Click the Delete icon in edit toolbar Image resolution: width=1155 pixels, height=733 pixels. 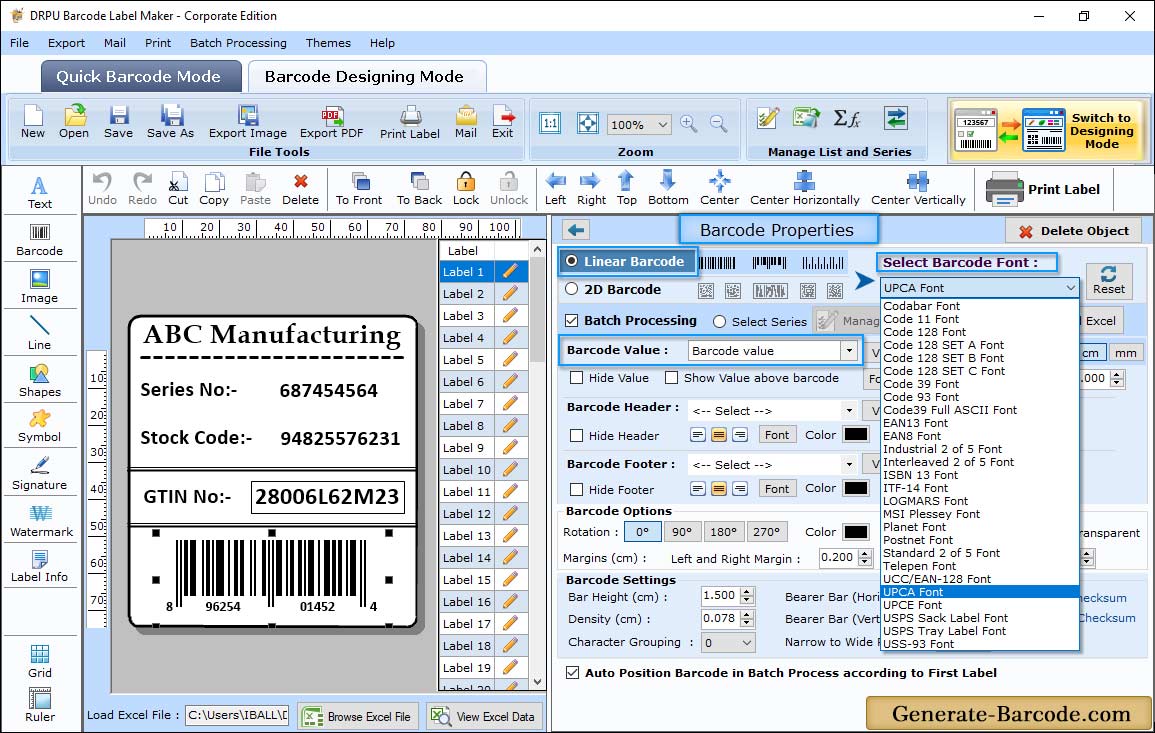(x=301, y=189)
